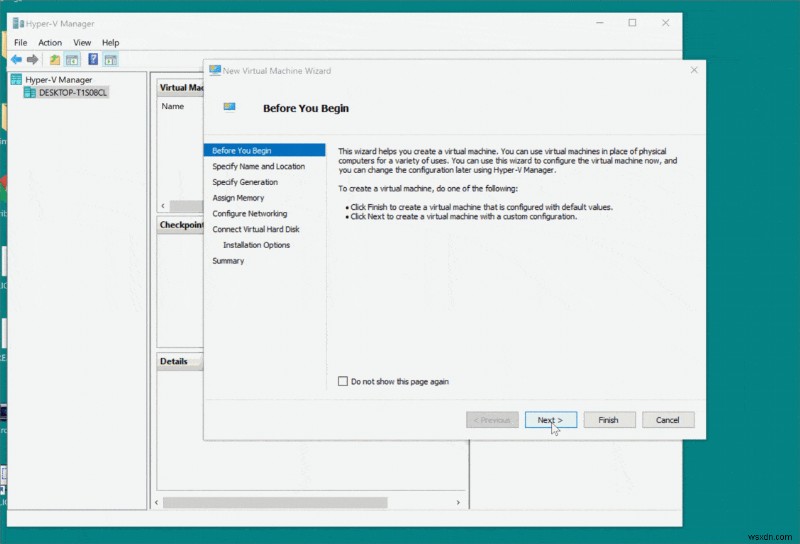The width and height of the screenshot is (800, 544).
Task: Click the DESKTOP-T1S08CL server icon
Action: (x=30, y=92)
